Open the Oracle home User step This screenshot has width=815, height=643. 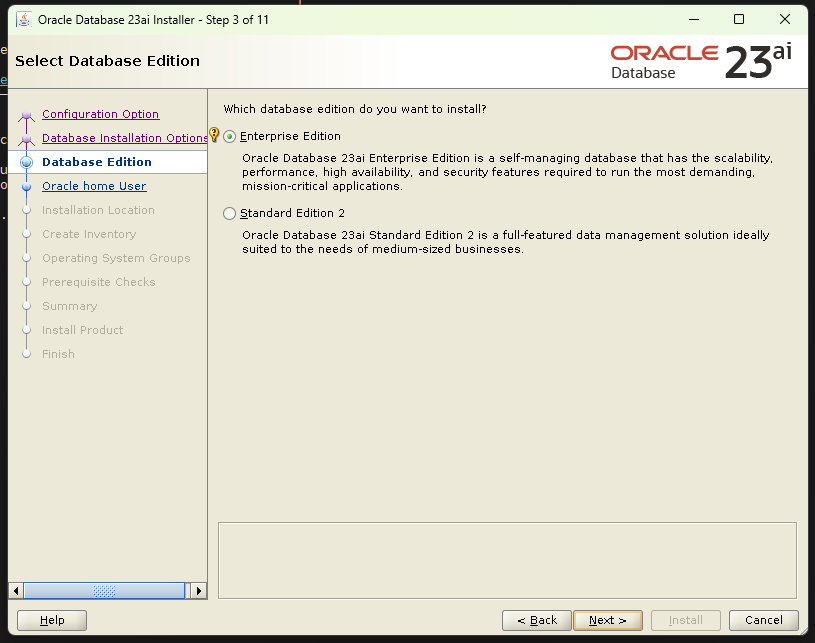[x=94, y=185]
